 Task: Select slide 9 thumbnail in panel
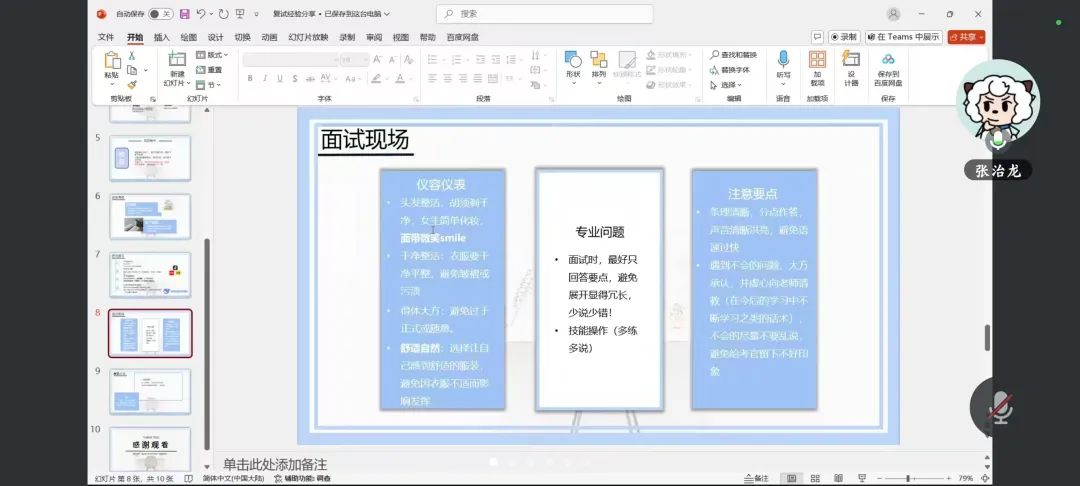(150, 391)
